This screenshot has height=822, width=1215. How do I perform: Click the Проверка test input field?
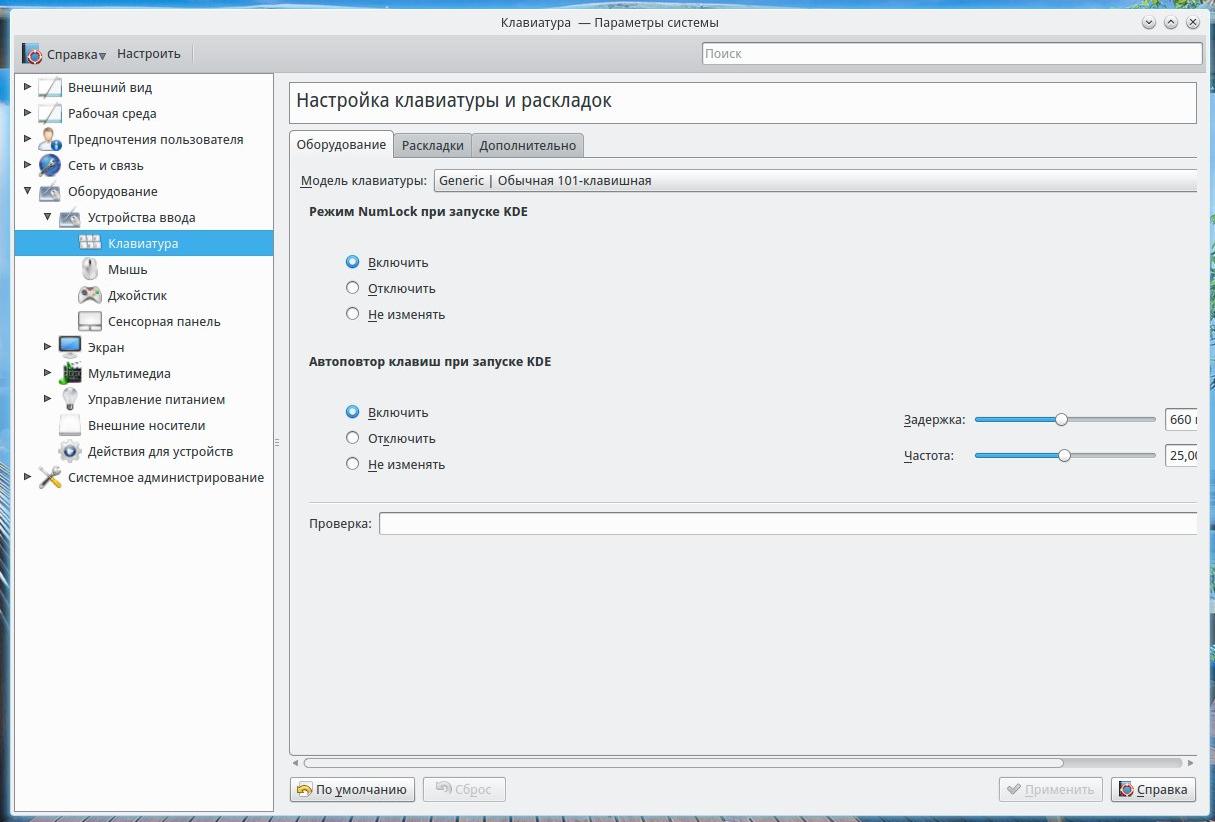pos(788,524)
